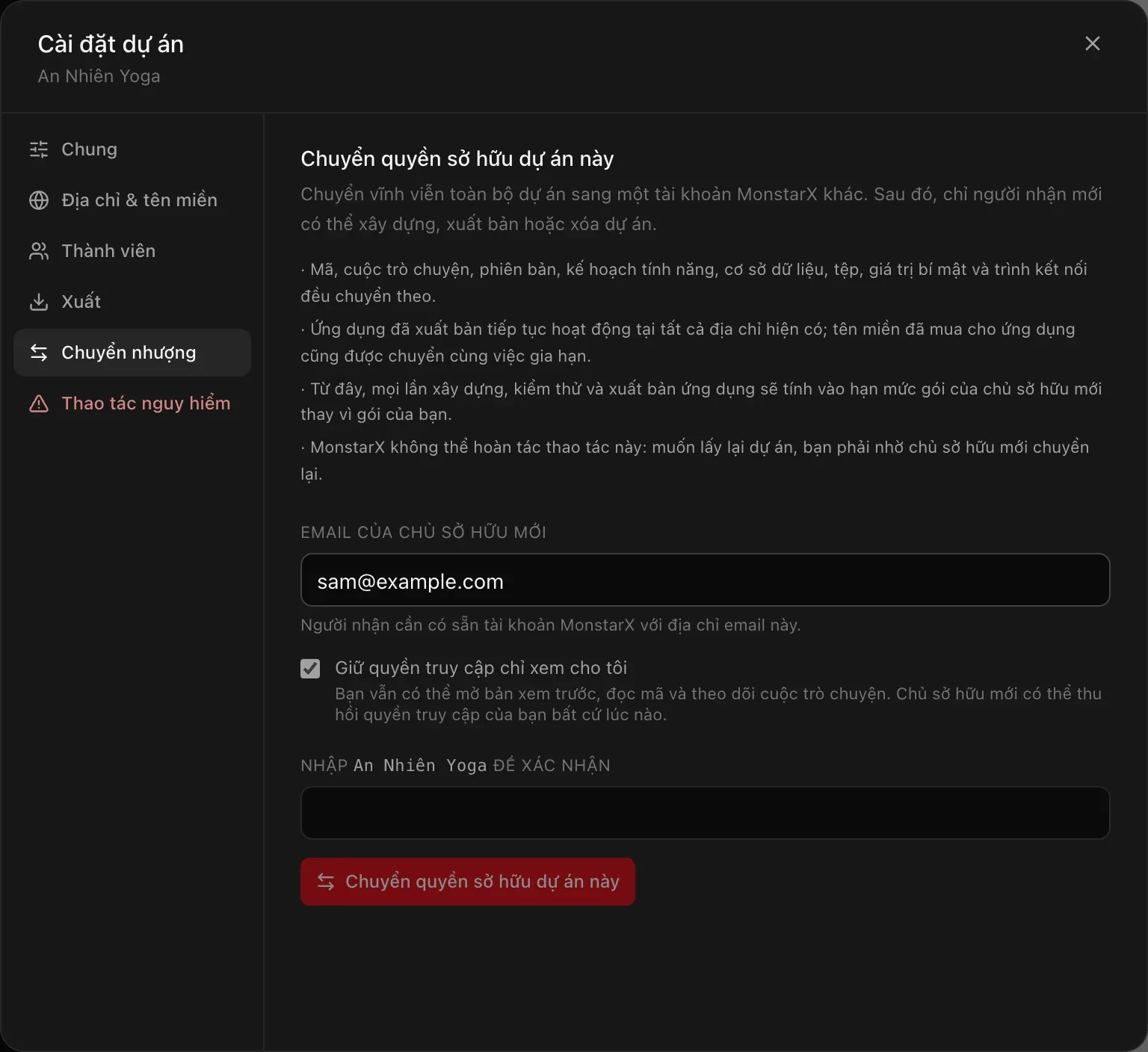Click the label NHẬP An Nhiên Yoga ĐỂ XÁC NHẬN
The width and height of the screenshot is (1148, 1052).
point(455,765)
